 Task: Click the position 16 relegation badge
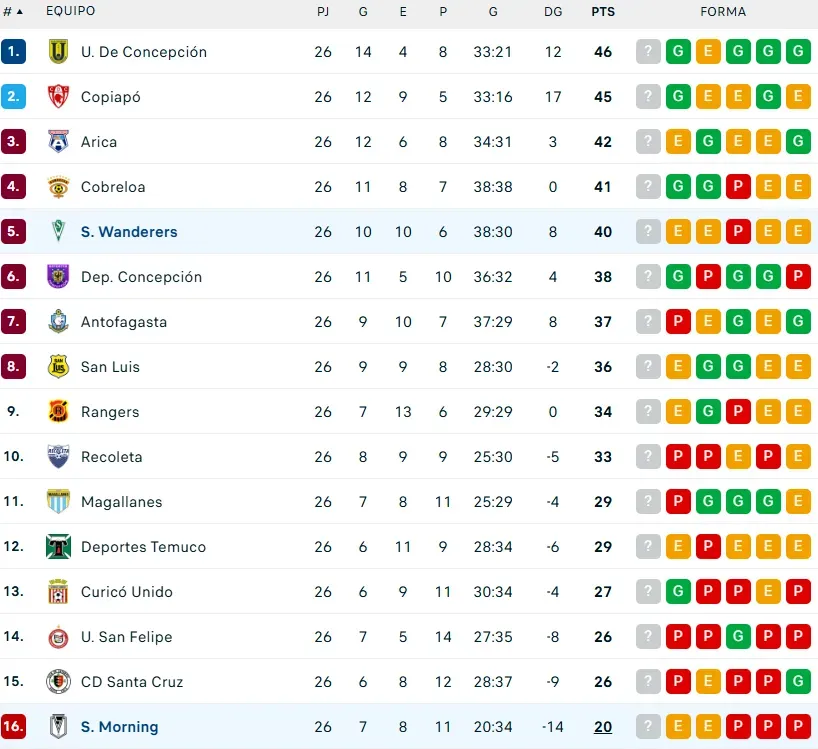point(13,727)
